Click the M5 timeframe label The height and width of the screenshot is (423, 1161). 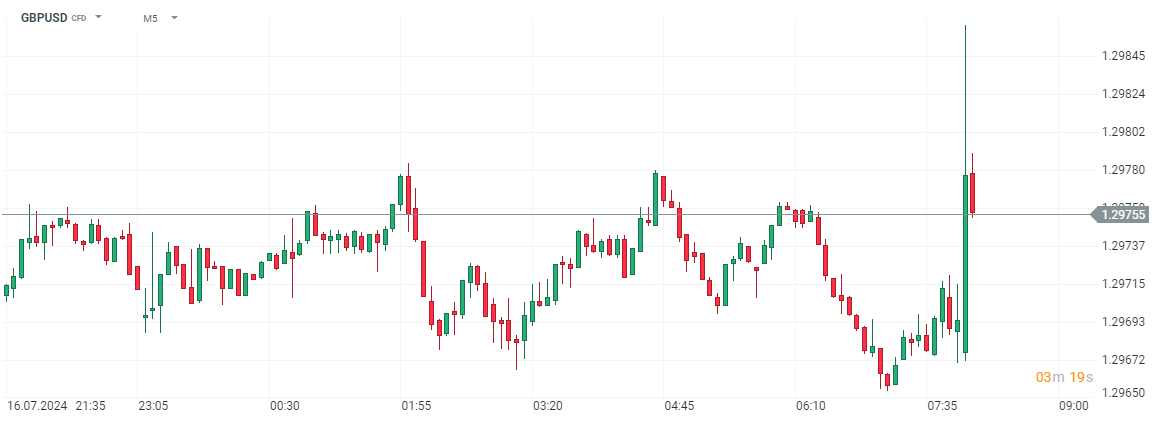coord(150,18)
